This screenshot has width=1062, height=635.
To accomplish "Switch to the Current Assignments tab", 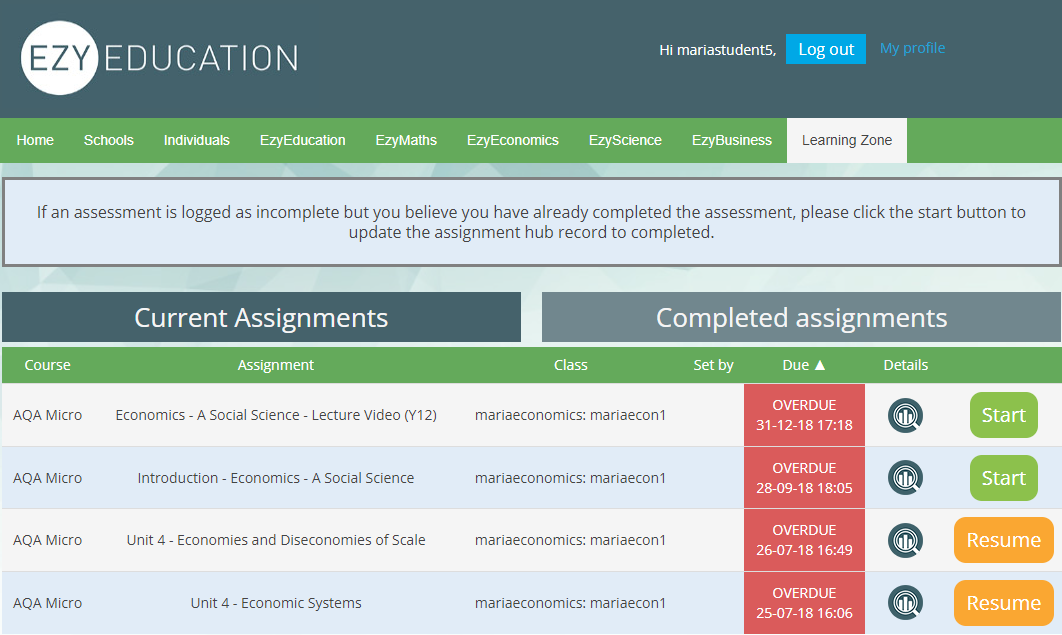I will (x=261, y=318).
